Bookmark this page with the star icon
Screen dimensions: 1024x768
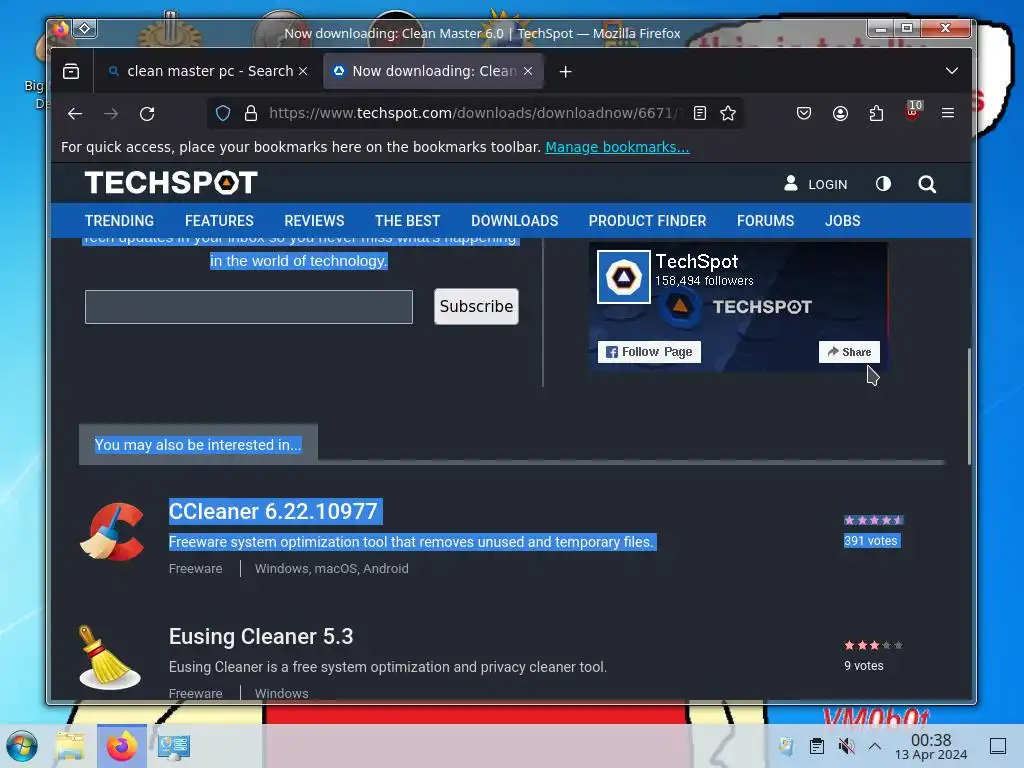click(x=728, y=114)
